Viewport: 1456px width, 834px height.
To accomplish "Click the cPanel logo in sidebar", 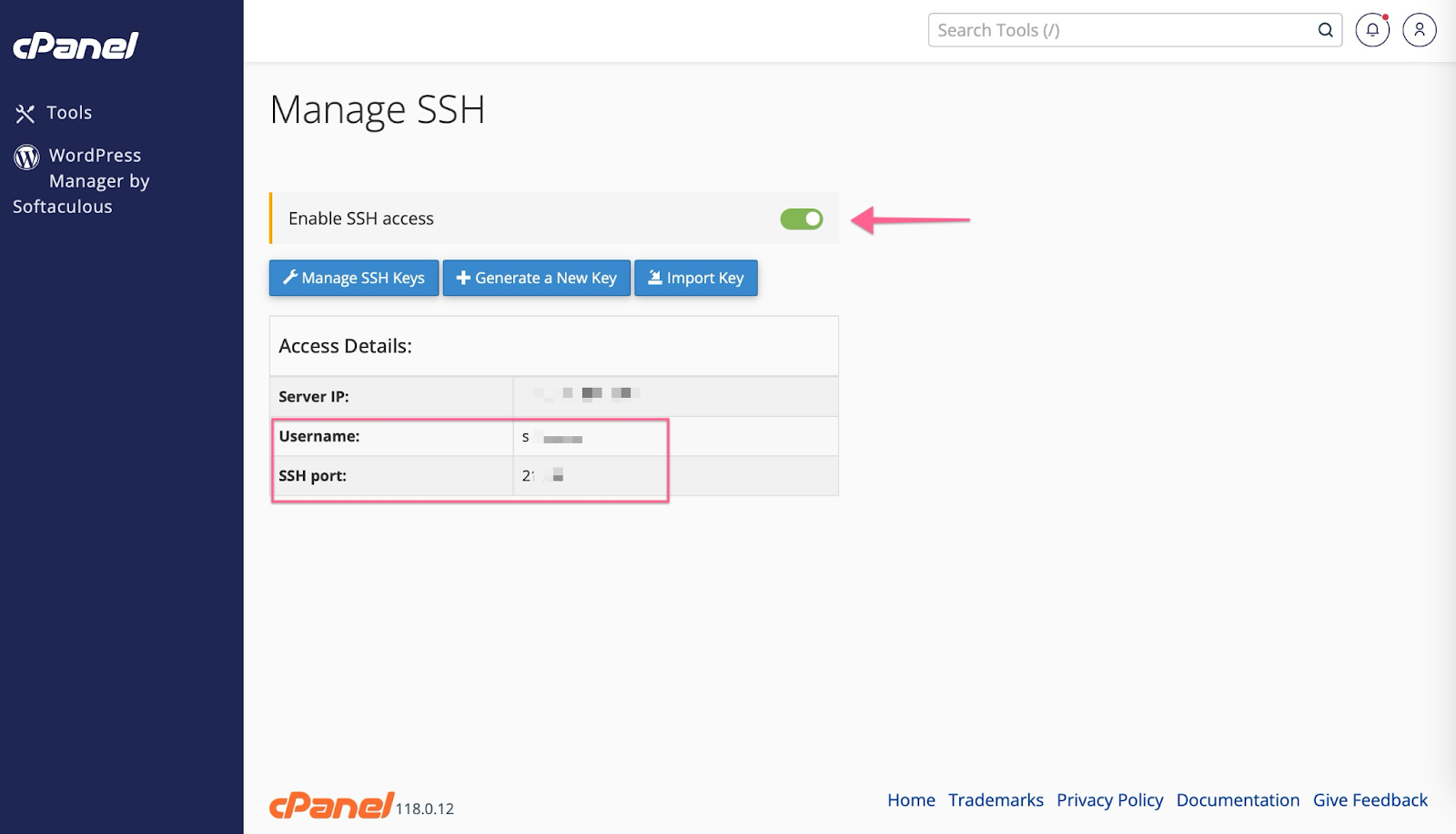I will coord(76,46).
